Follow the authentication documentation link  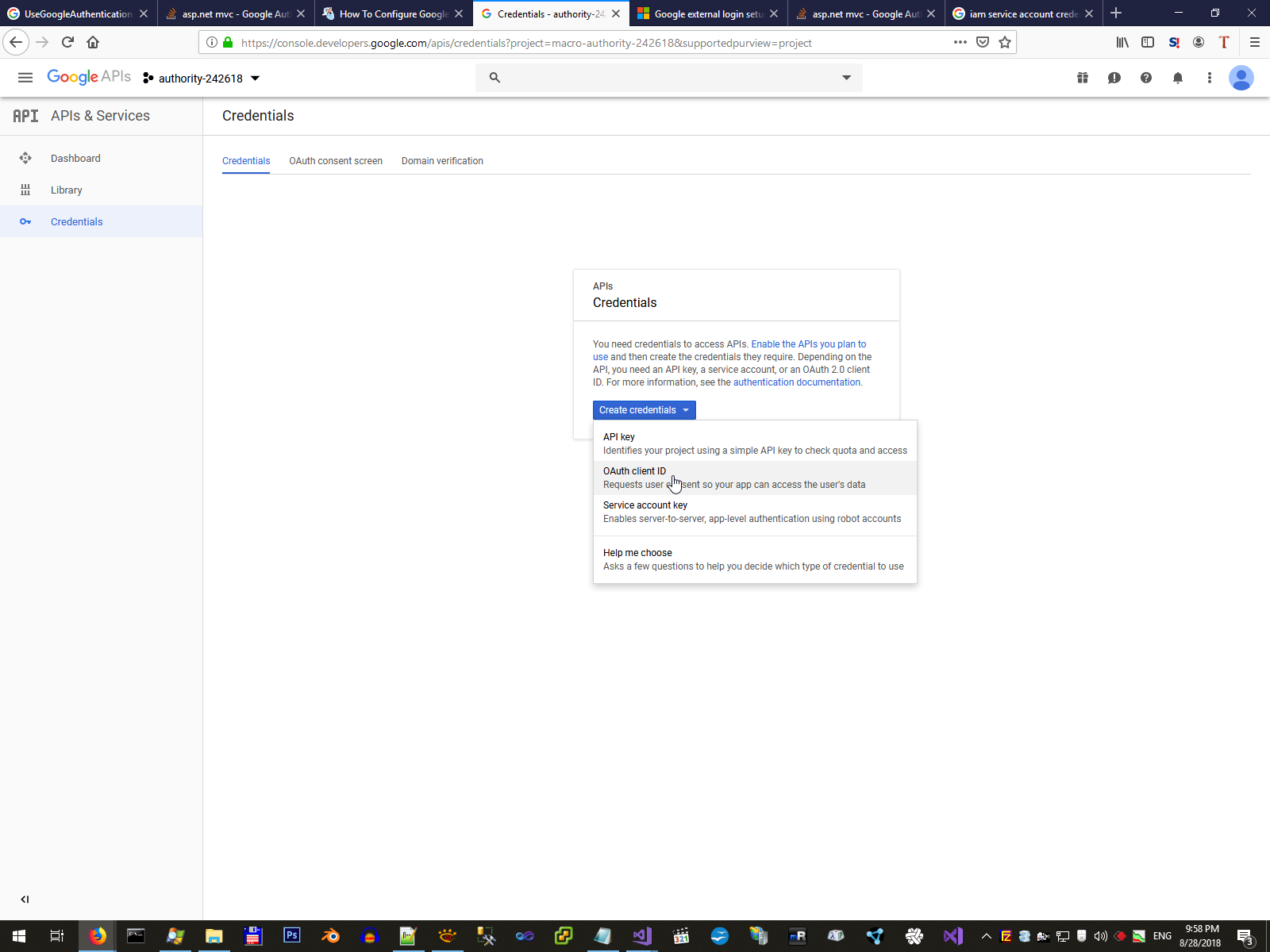click(796, 382)
